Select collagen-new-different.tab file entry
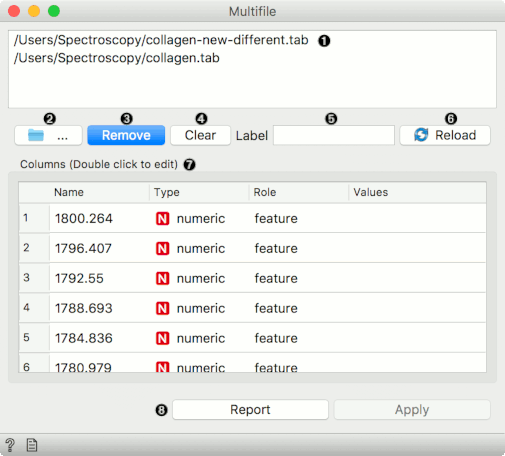The image size is (505, 456). pyautogui.click(x=161, y=40)
